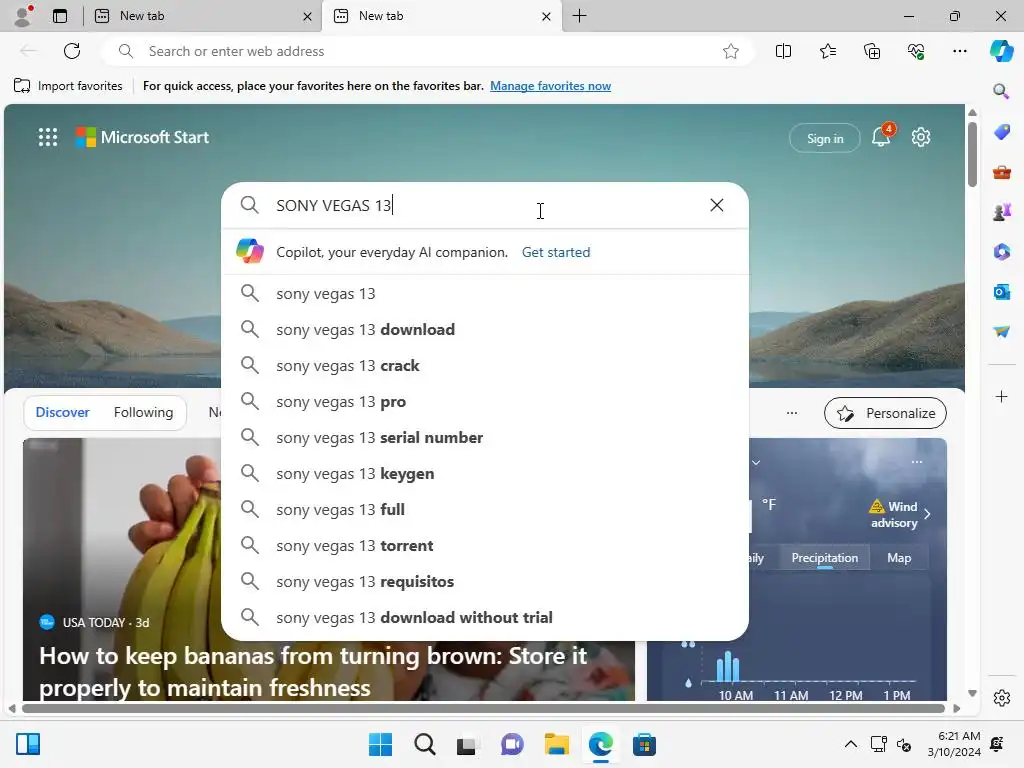Screen dimensions: 1024x768
Task: Open the Edge profile icon
Action: click(24, 16)
